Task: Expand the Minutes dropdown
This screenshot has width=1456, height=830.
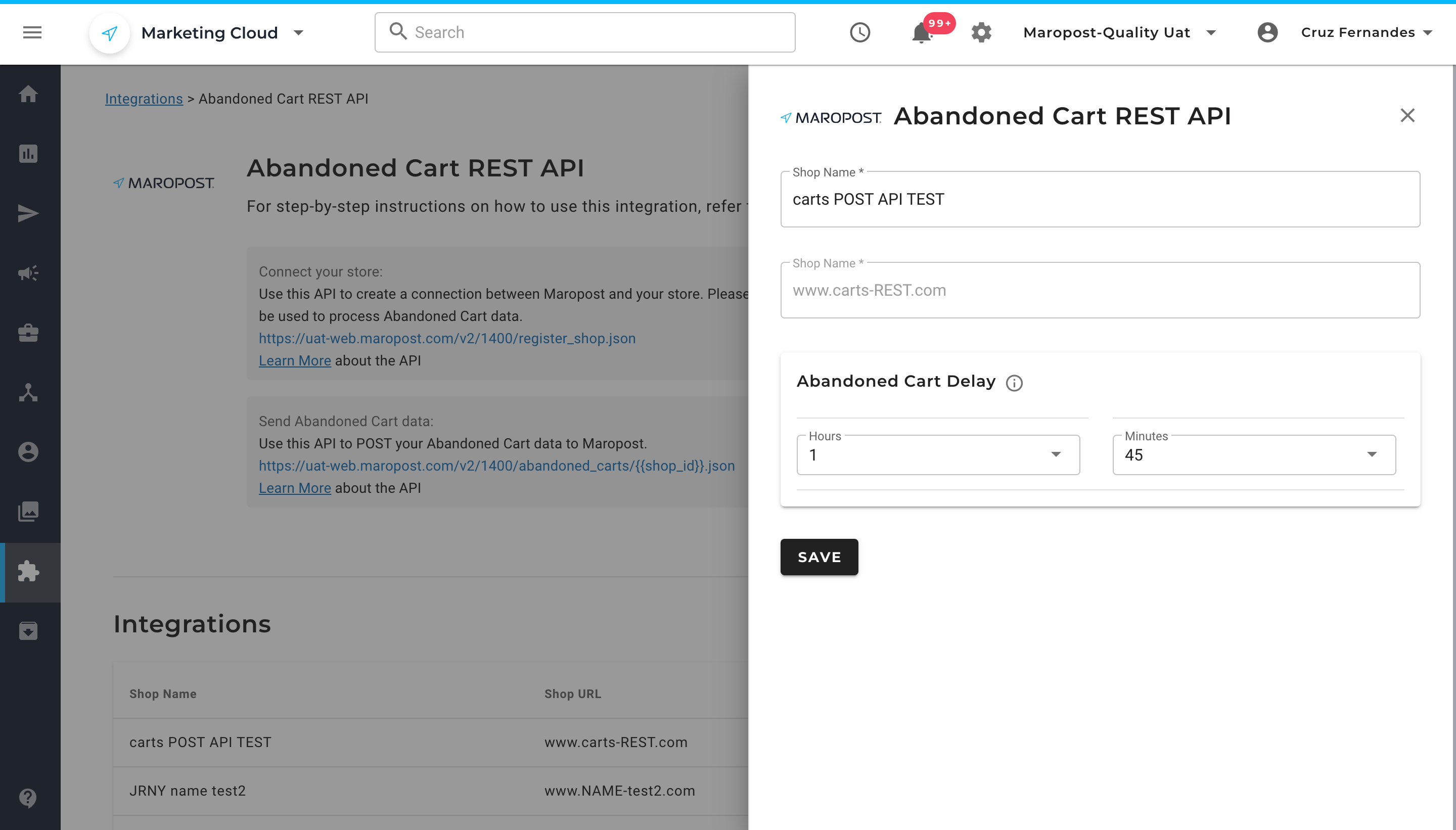Action: 1254,455
